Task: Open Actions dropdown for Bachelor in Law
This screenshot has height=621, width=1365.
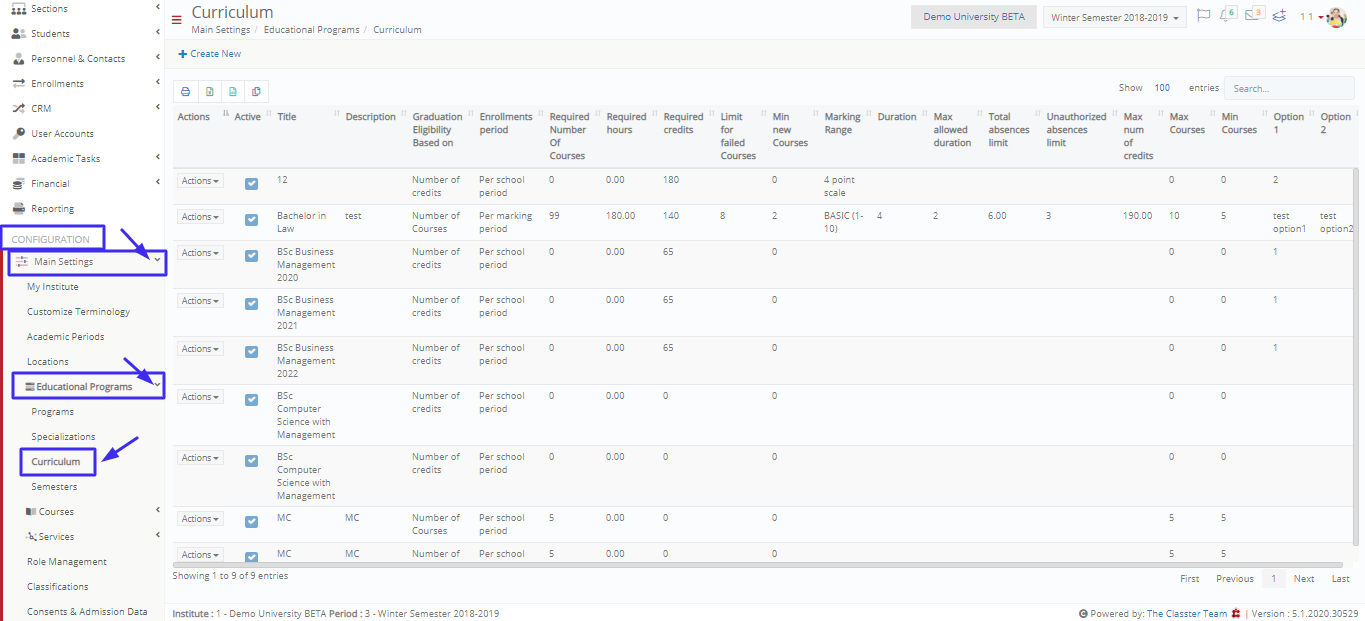Action: point(200,217)
